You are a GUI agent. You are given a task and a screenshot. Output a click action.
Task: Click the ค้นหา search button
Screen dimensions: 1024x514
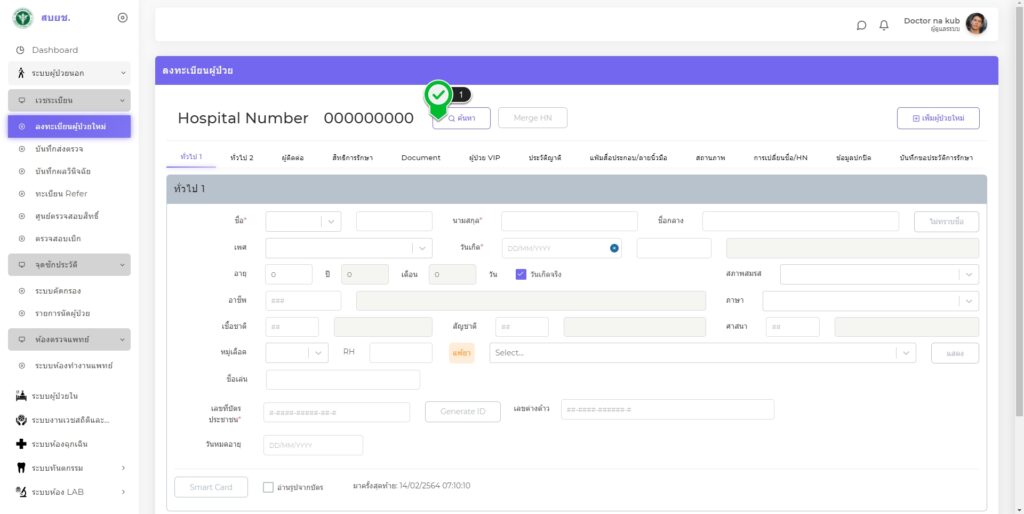(x=462, y=118)
